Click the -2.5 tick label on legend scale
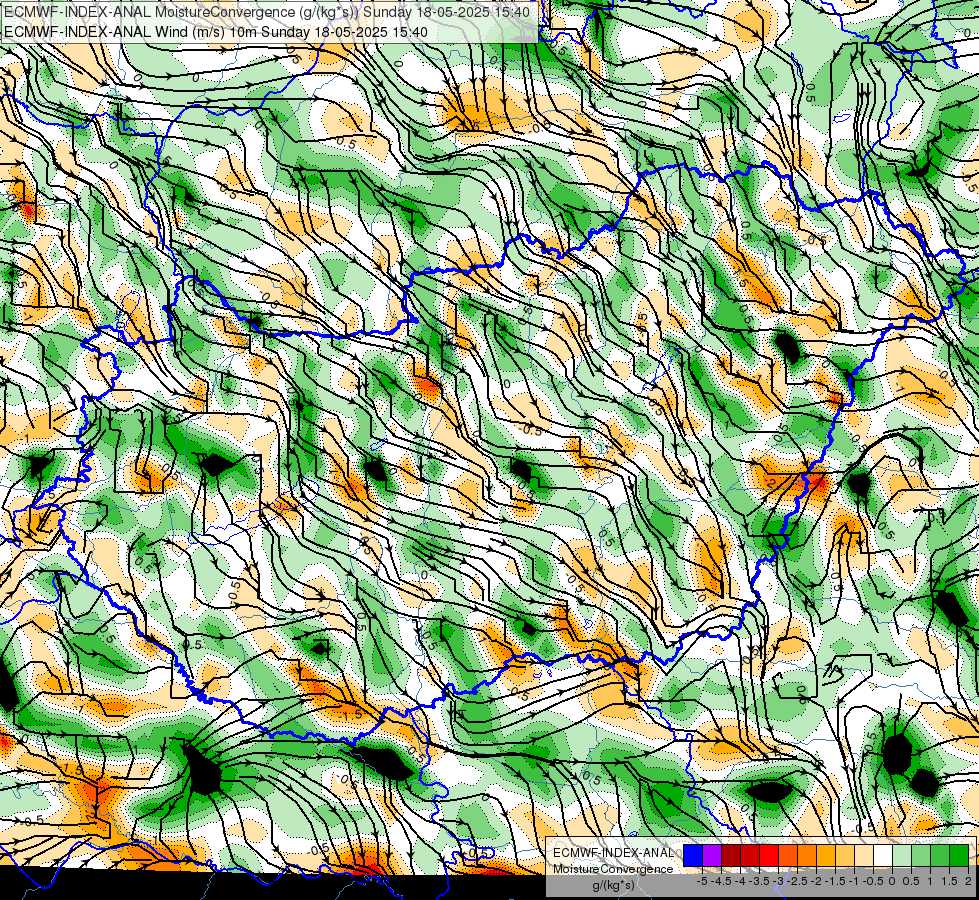 click(x=797, y=881)
